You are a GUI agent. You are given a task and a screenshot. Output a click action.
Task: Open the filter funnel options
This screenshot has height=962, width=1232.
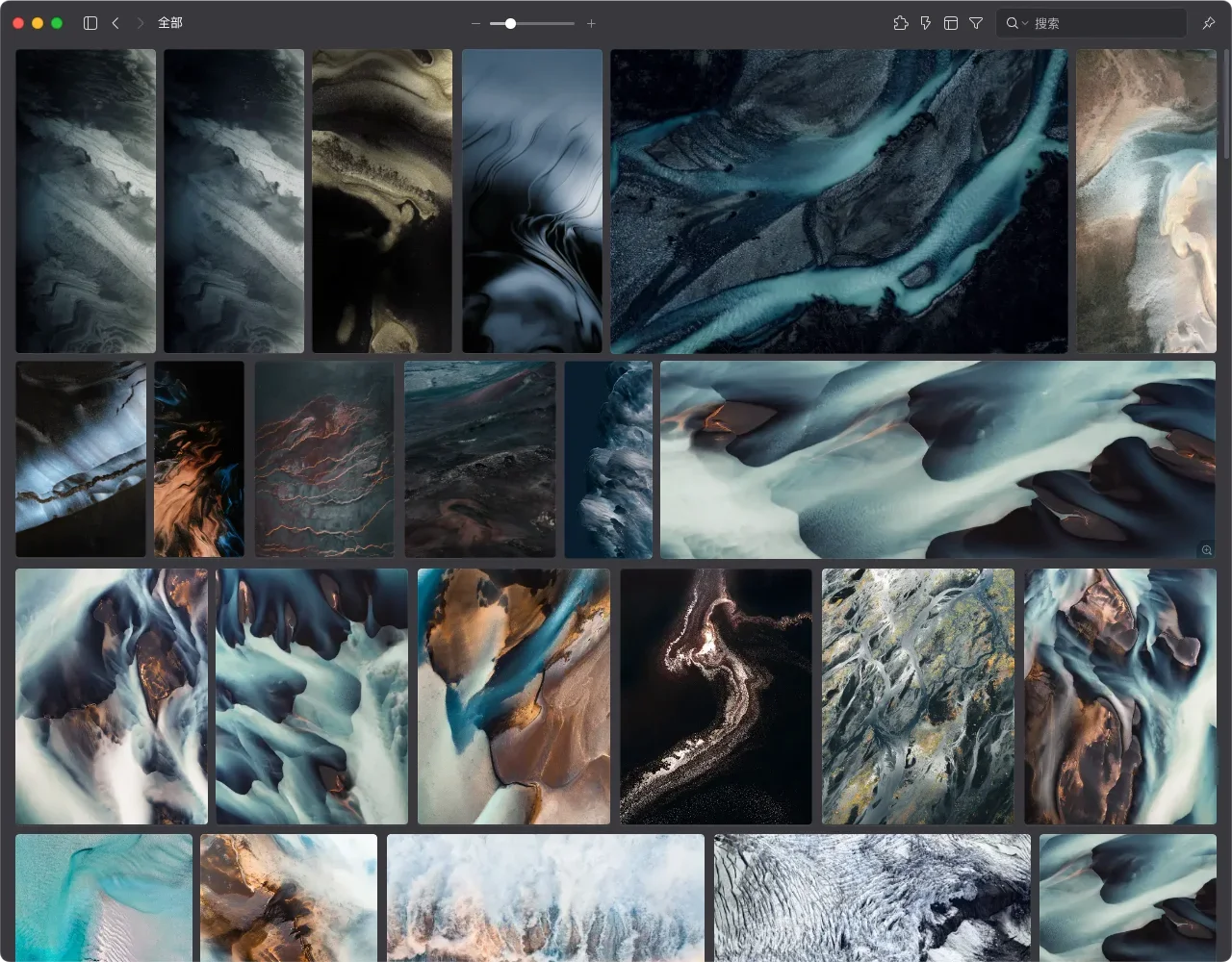976,23
